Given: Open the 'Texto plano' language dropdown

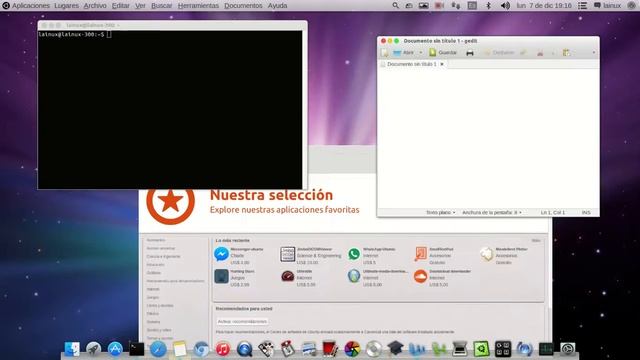Looking at the screenshot, I should tap(440, 212).
